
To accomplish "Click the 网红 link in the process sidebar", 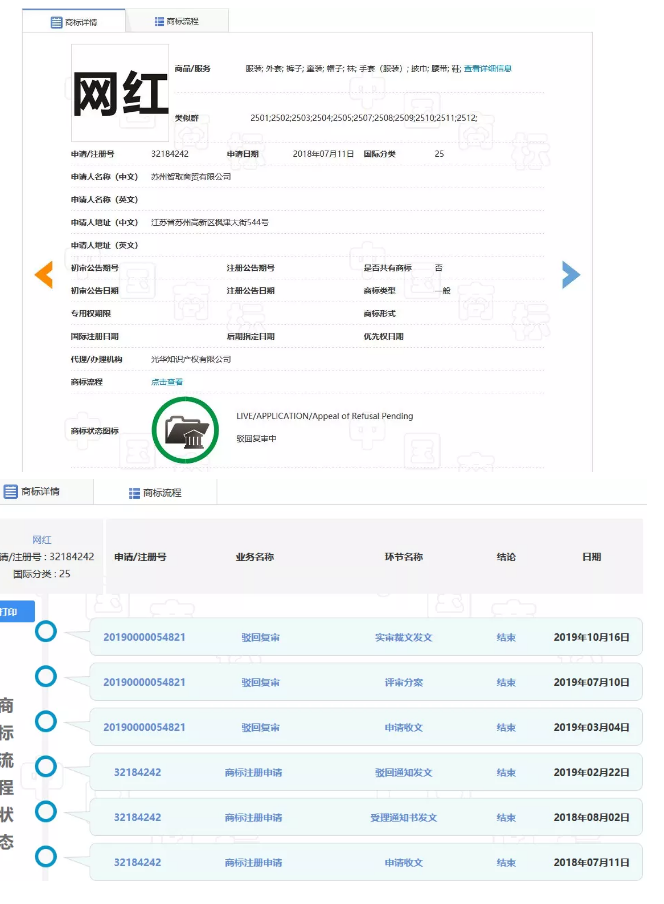I will pyautogui.click(x=42, y=540).
